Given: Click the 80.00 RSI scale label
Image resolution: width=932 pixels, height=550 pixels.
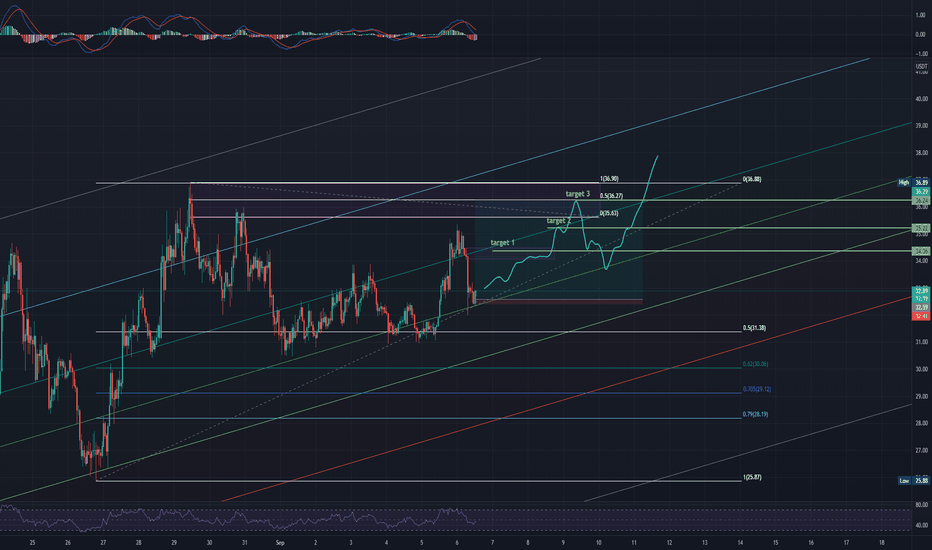Looking at the screenshot, I should click(921, 505).
